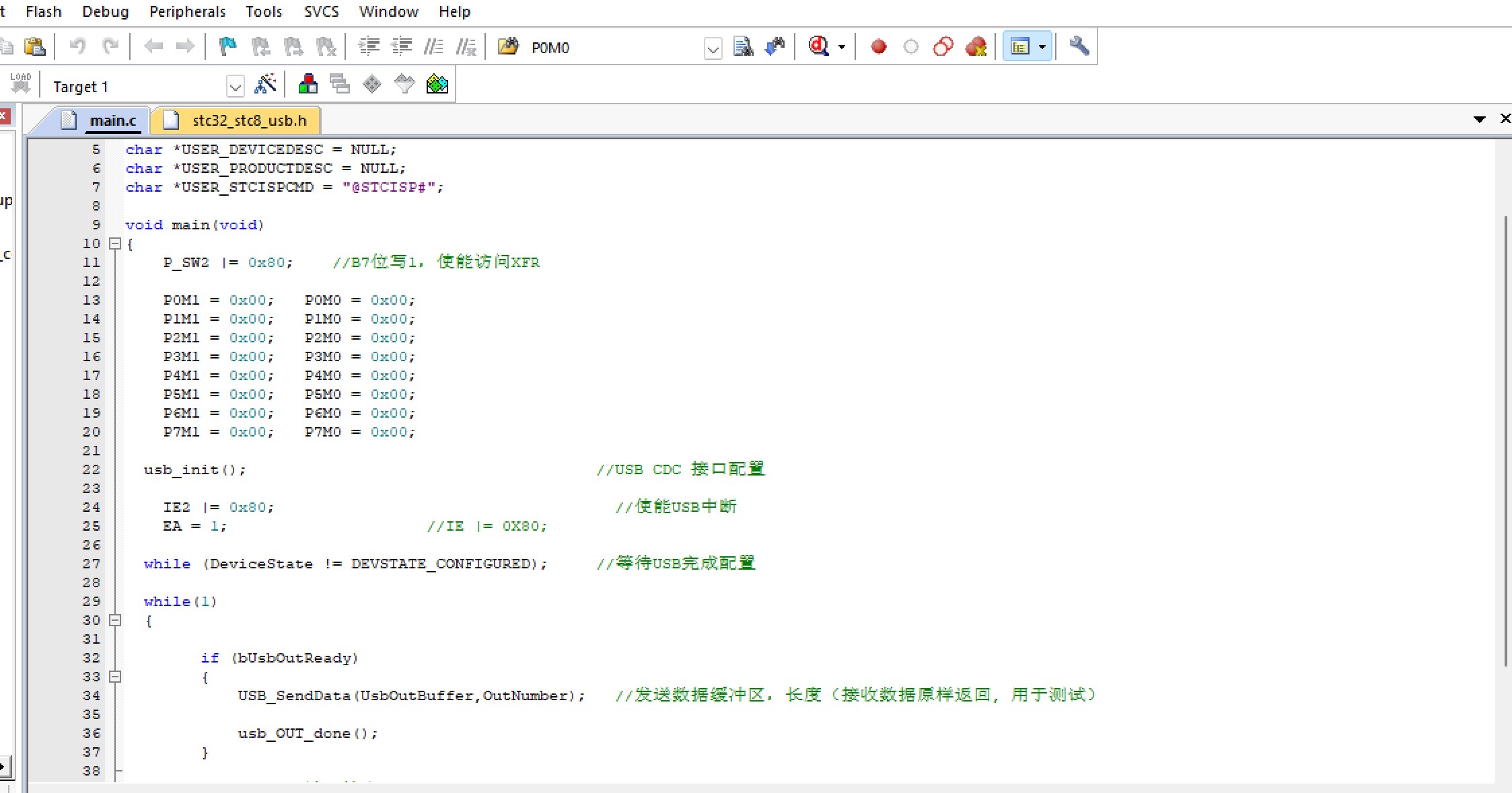Kill all breakpoints icon
This screenshot has height=793, width=1512.
pos(976,46)
